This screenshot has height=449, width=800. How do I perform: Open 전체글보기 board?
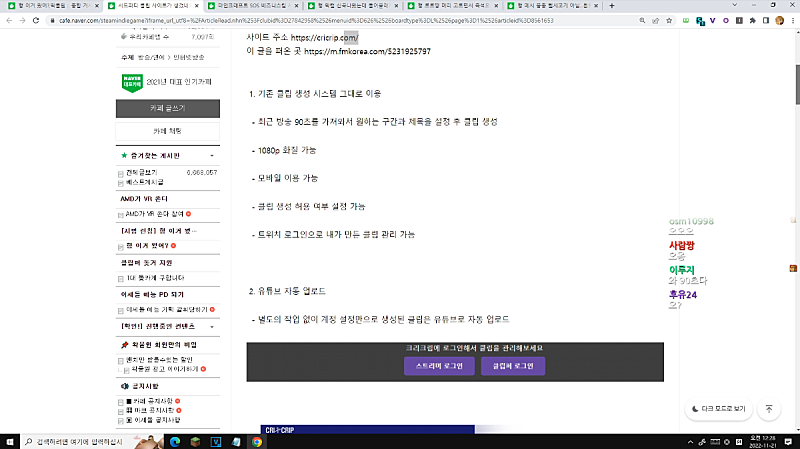tap(141, 172)
